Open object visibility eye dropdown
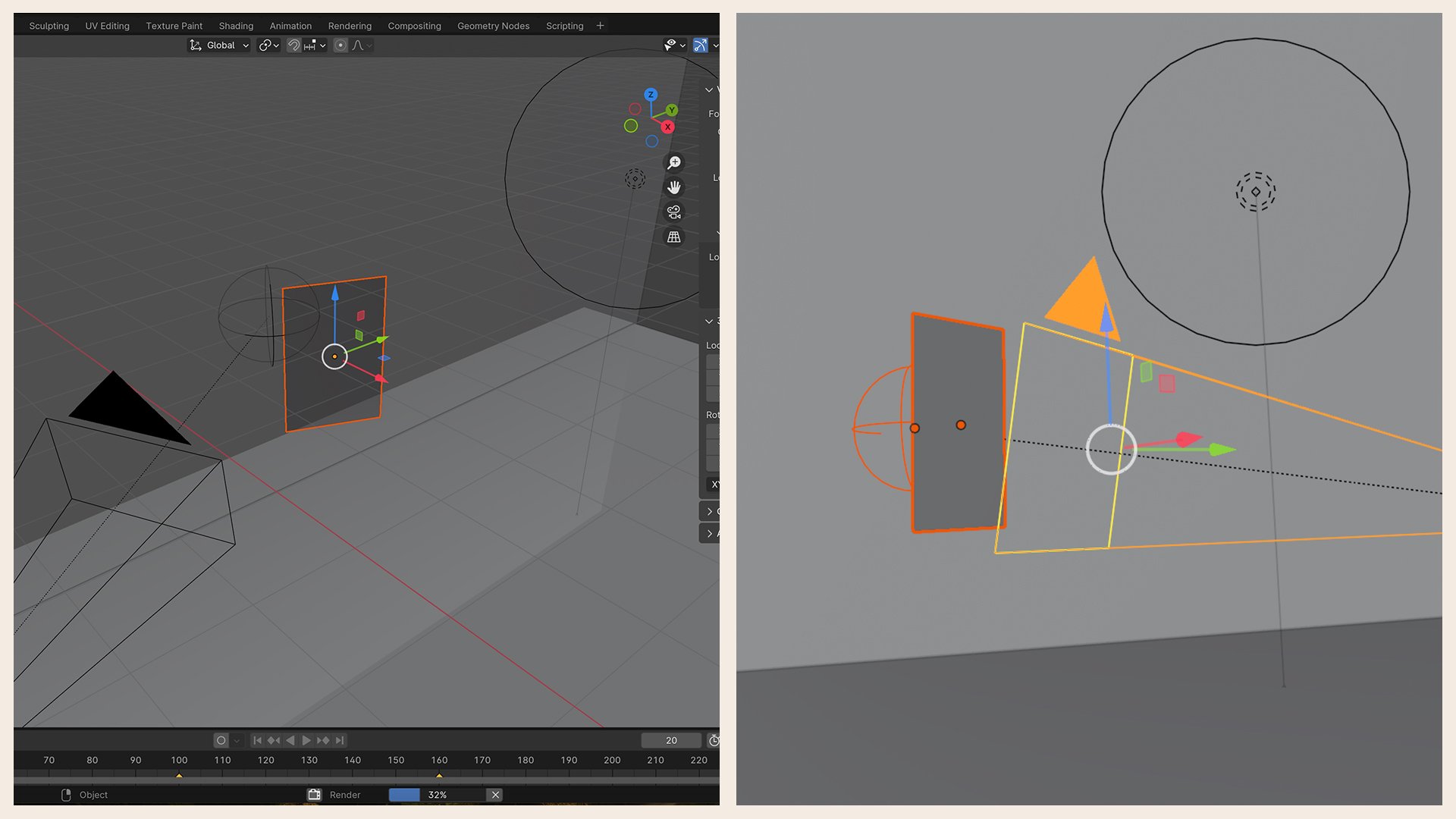Viewport: 1456px width, 819px height. point(674,45)
